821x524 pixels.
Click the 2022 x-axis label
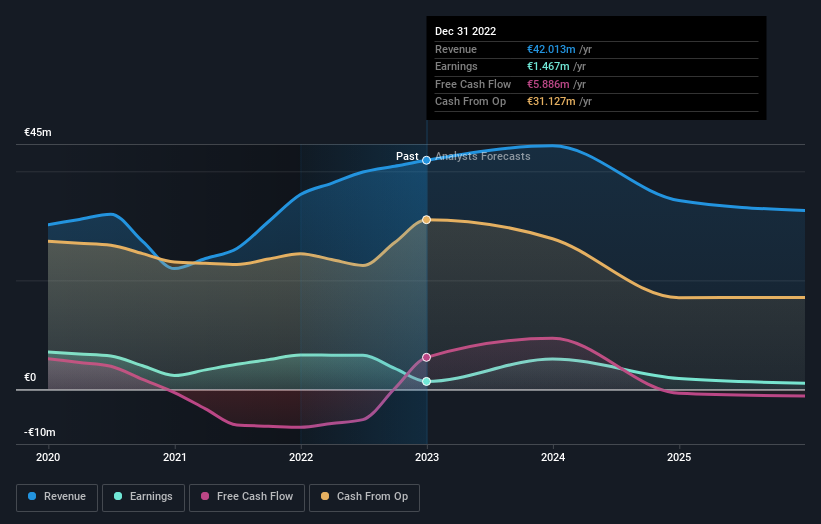[x=301, y=458]
